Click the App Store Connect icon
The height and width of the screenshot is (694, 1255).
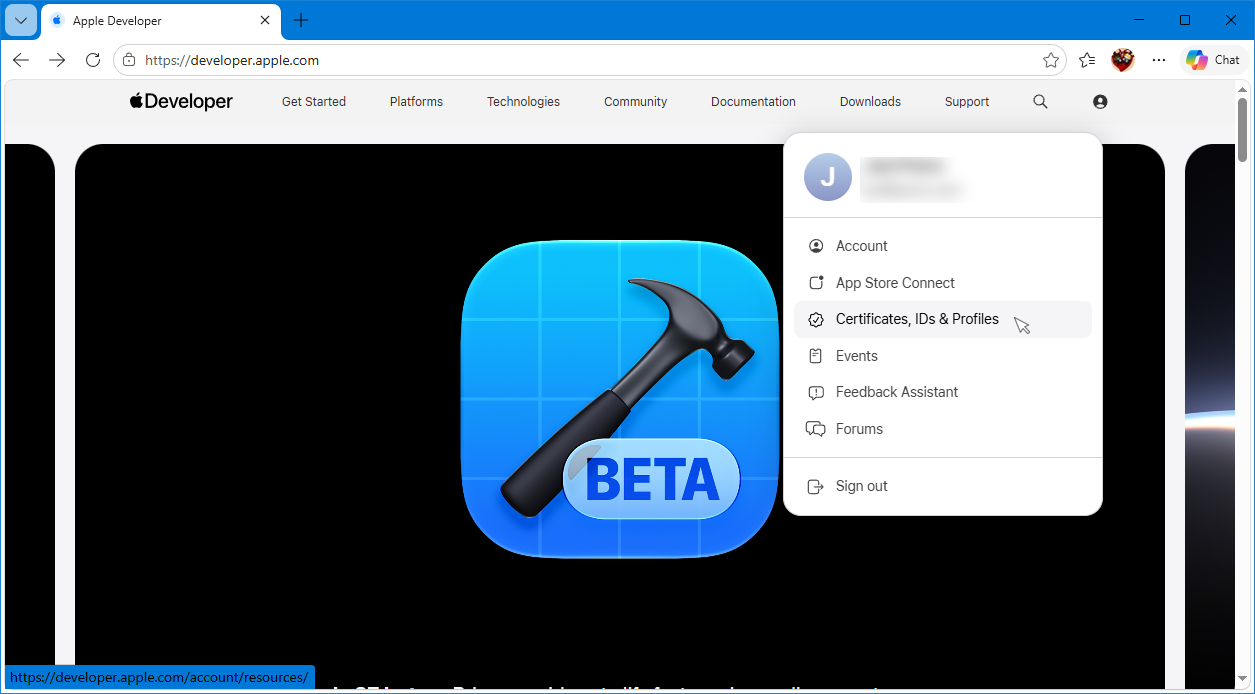click(x=816, y=283)
